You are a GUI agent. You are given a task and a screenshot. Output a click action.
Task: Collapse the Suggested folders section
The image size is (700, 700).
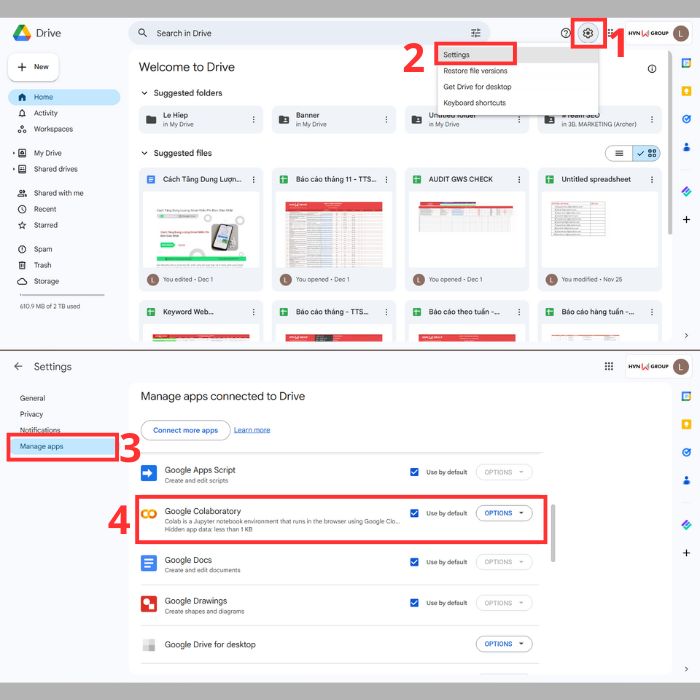tap(144, 93)
